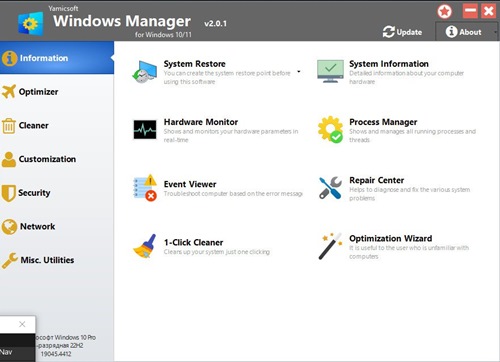Click the 1-Click Cleaner broom icon
Image resolution: width=500 pixels, height=362 pixels.
click(x=145, y=246)
